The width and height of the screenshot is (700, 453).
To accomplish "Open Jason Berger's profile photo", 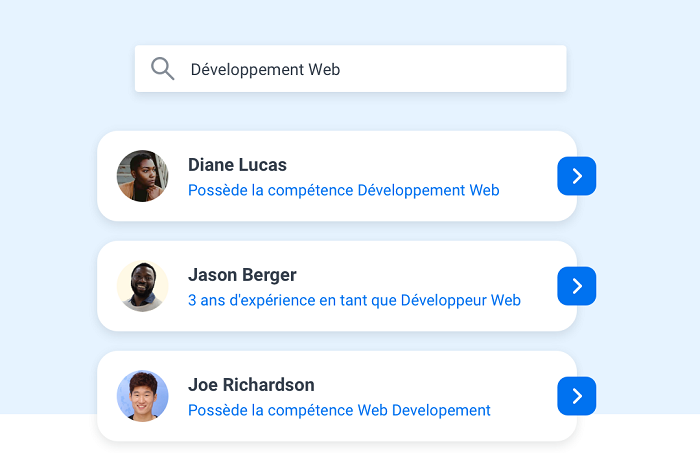I will click(142, 286).
